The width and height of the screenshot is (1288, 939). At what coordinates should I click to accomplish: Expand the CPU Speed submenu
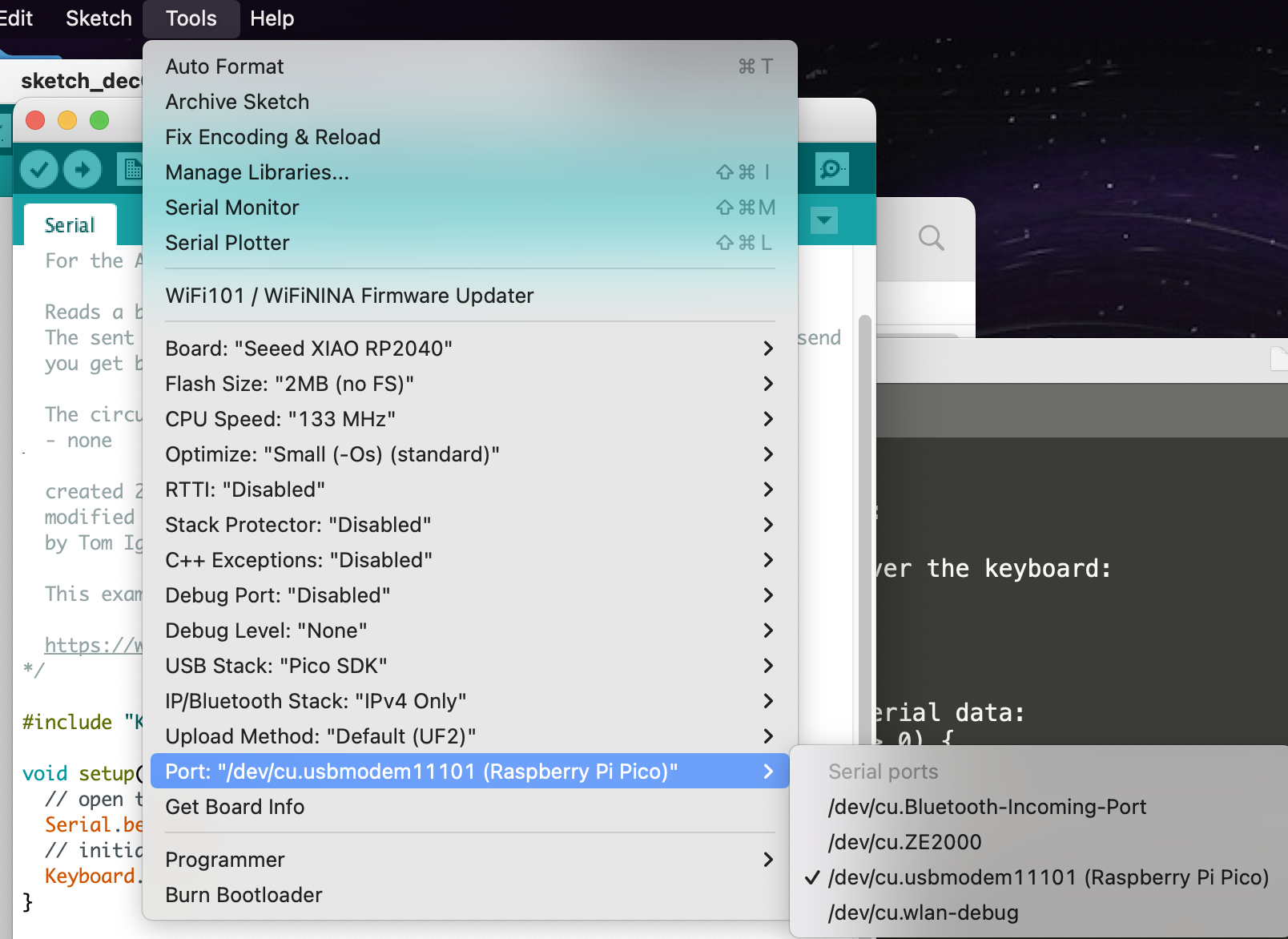click(x=469, y=419)
